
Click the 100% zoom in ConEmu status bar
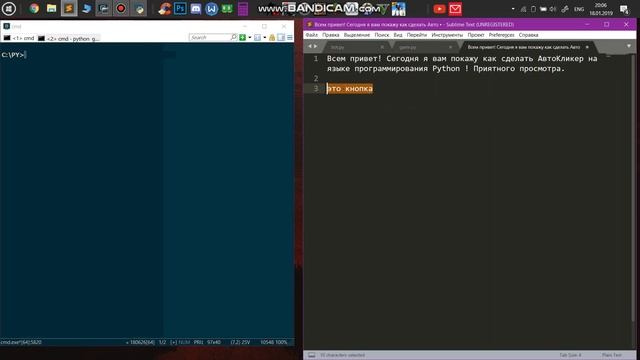tap(280, 342)
